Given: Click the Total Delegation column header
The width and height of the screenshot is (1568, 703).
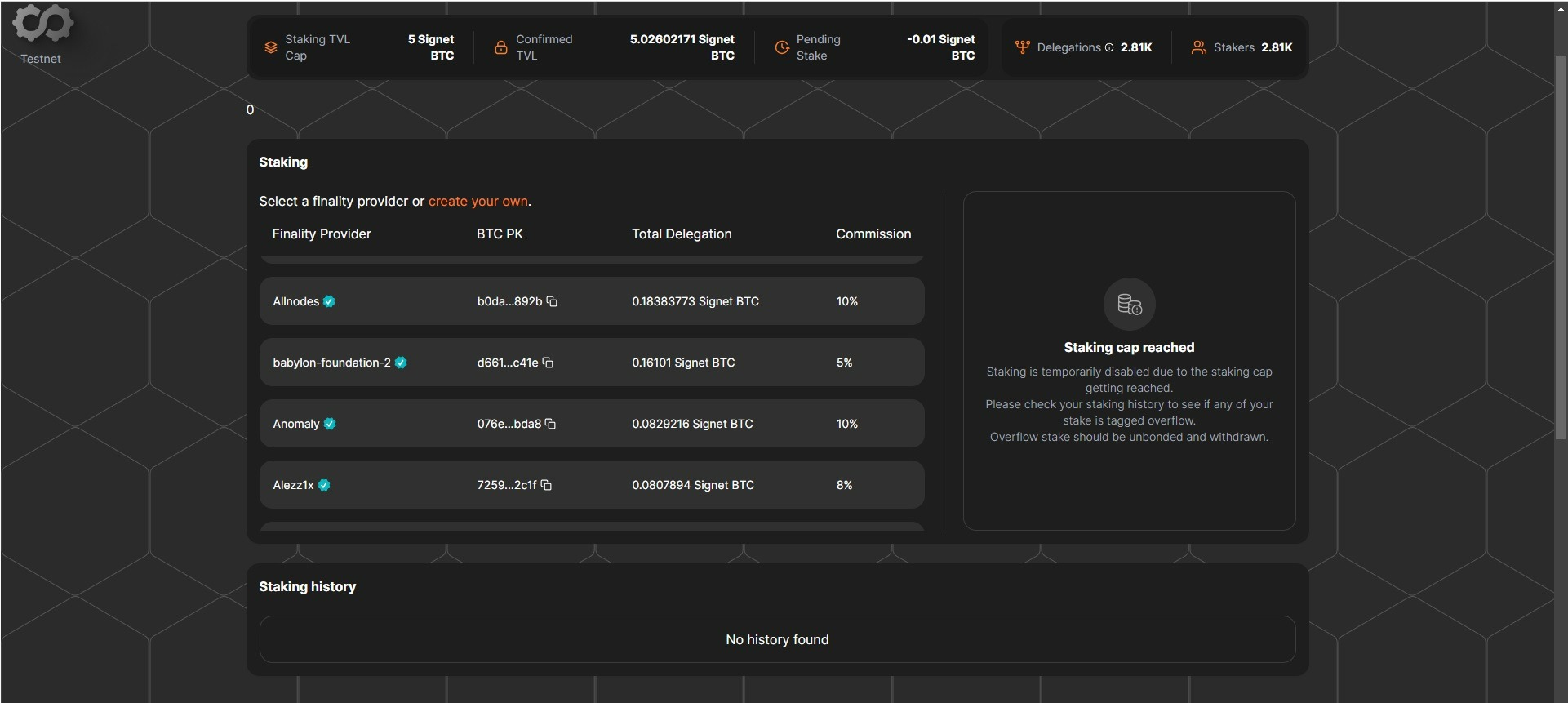Looking at the screenshot, I should (682, 234).
